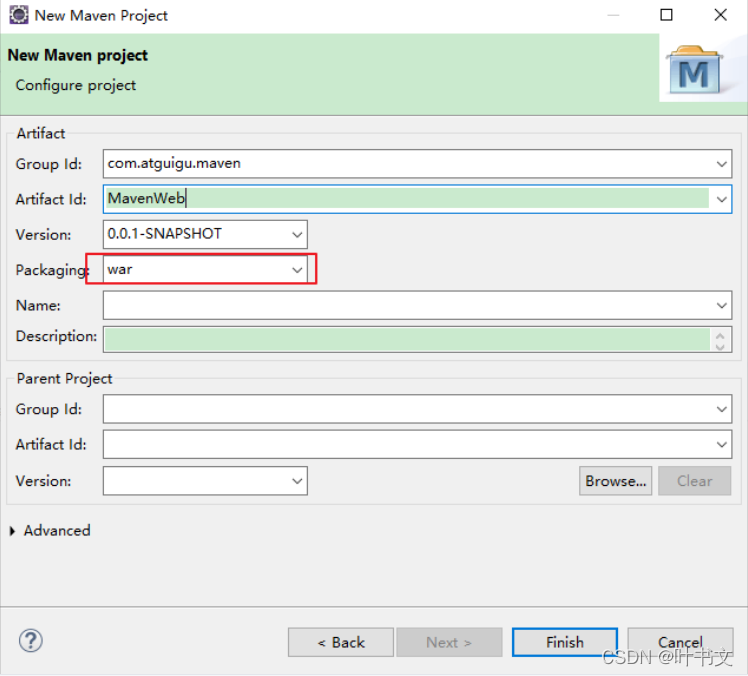Expand the Advanced section
Viewport: 748px width, 676px height.
(12, 530)
